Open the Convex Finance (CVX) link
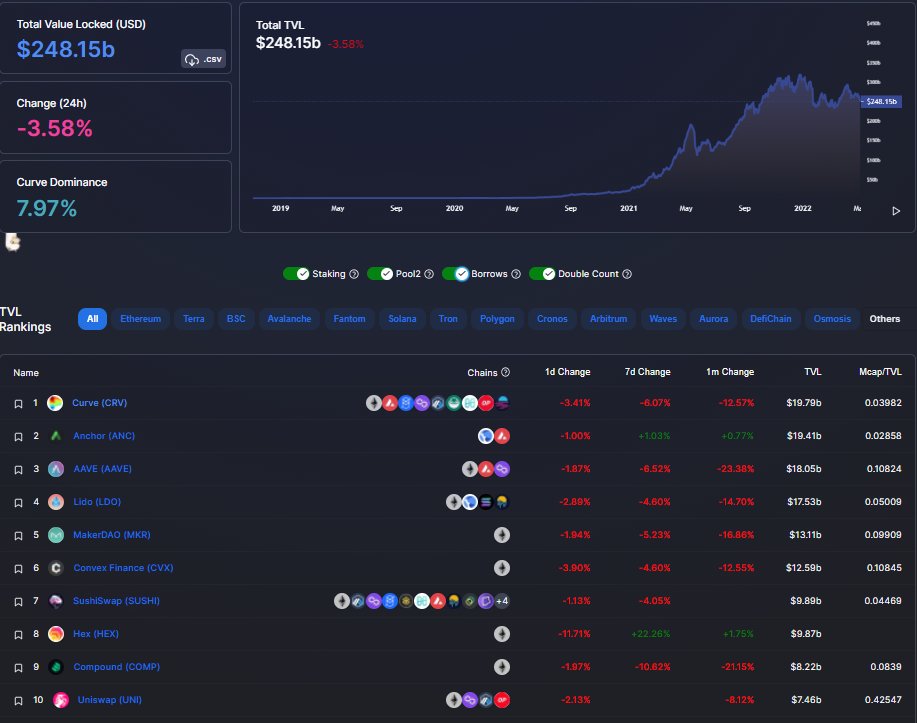This screenshot has height=723, width=917. pos(123,568)
